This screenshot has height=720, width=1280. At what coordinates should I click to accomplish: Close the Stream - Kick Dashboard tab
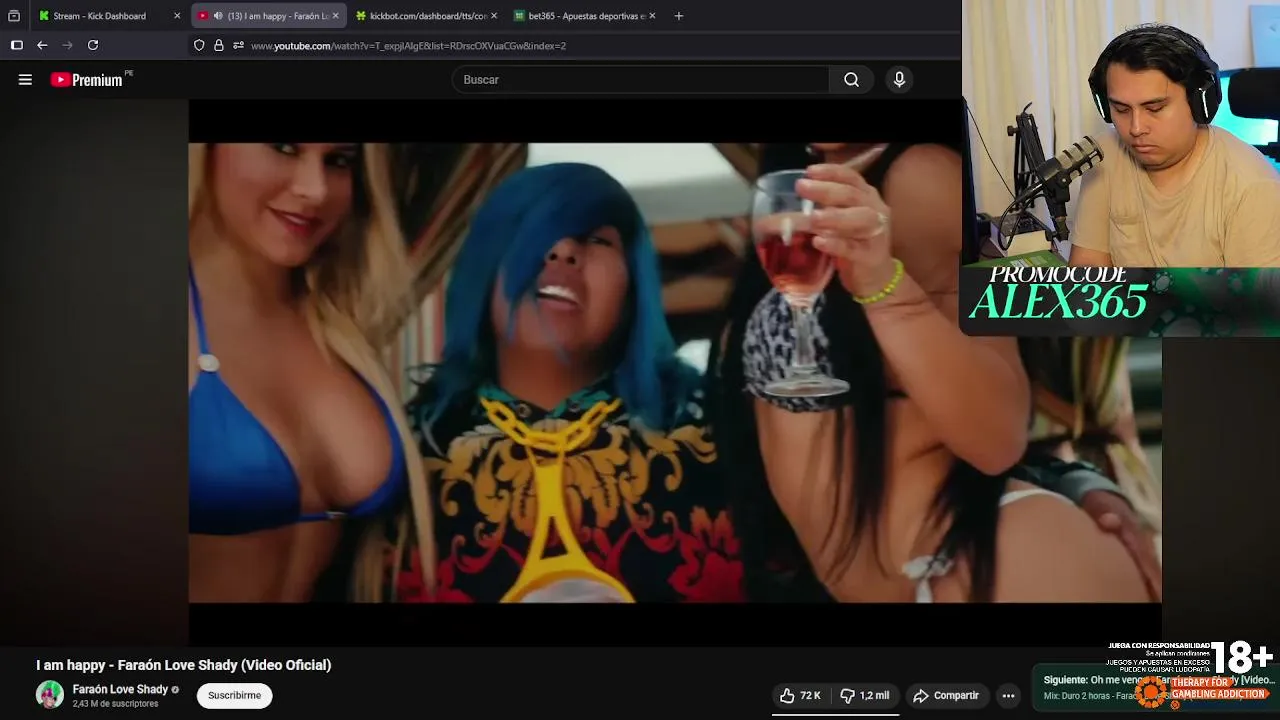pyautogui.click(x=177, y=16)
